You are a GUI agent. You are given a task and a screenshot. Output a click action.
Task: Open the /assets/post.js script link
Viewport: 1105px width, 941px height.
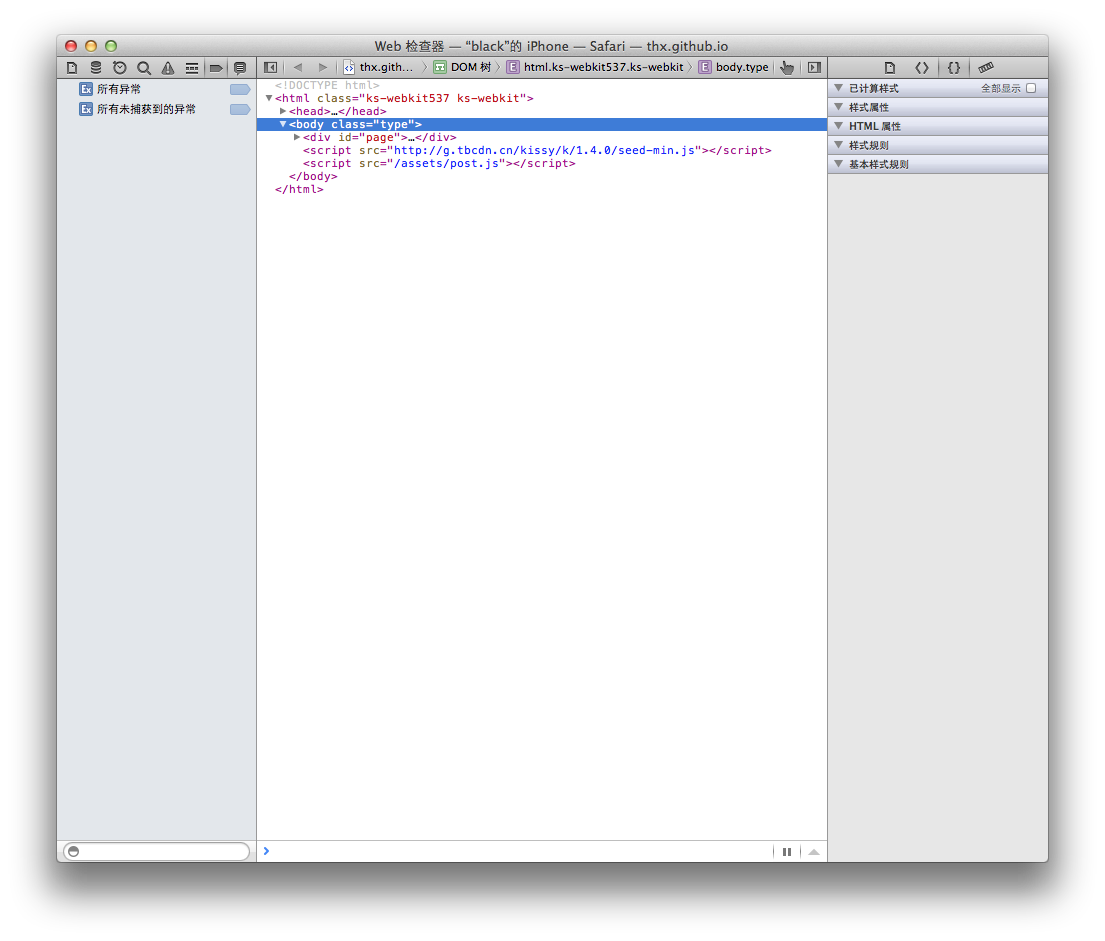446,163
